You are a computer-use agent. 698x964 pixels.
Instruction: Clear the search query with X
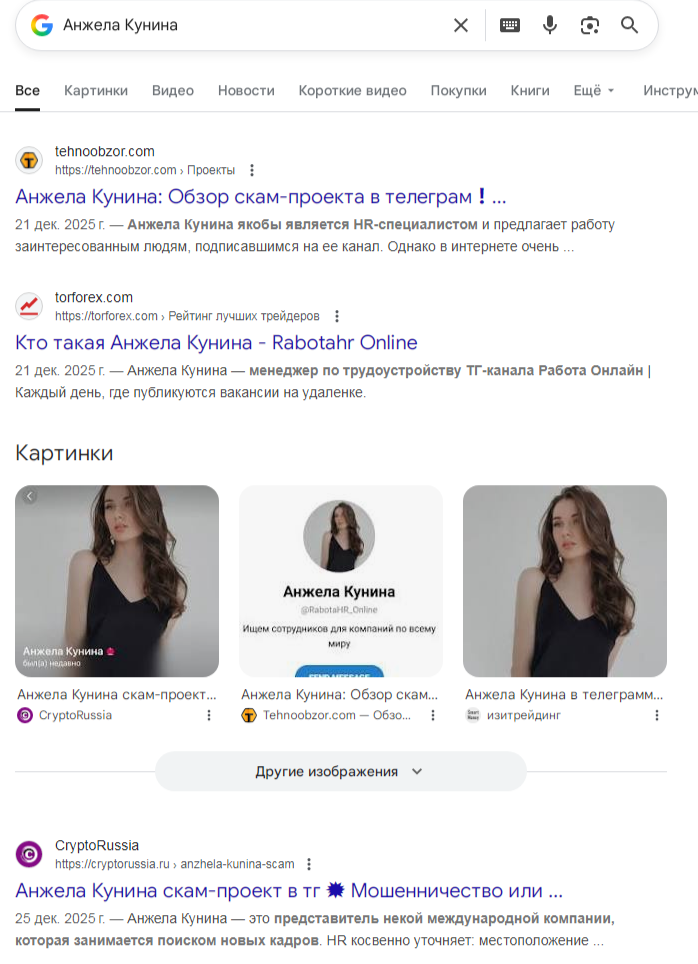click(x=461, y=25)
